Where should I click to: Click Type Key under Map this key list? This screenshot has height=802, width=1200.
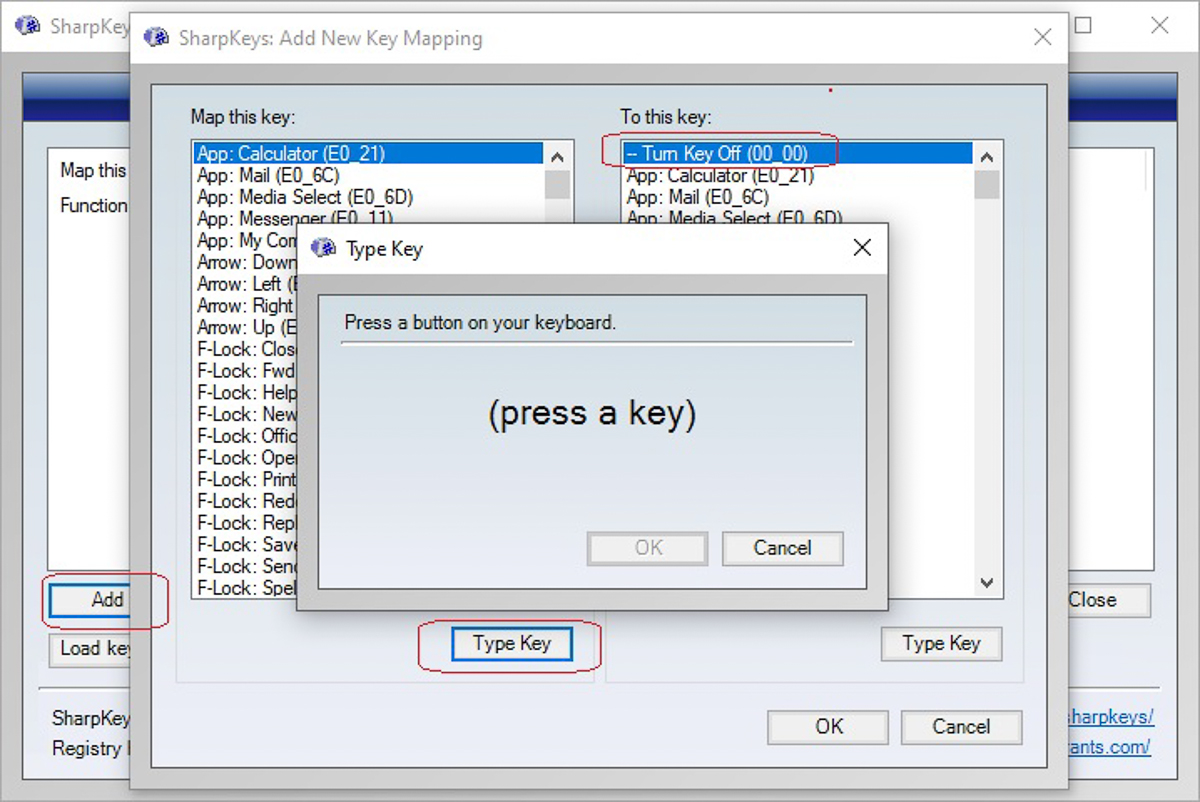pyautogui.click(x=512, y=644)
